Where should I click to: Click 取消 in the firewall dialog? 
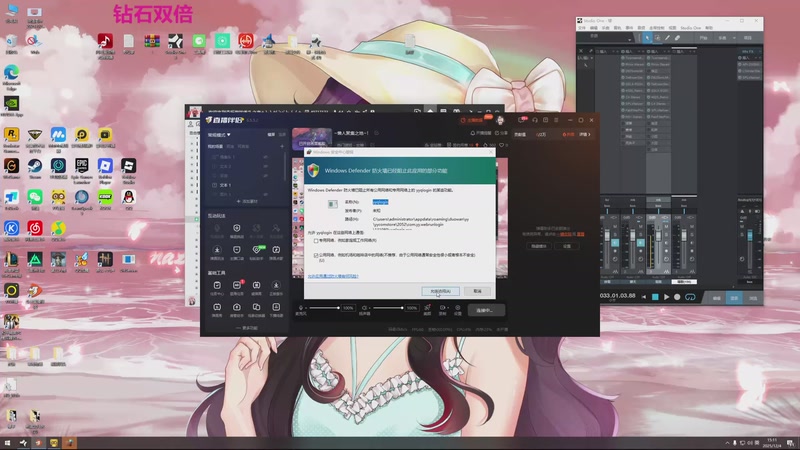pyautogui.click(x=478, y=291)
